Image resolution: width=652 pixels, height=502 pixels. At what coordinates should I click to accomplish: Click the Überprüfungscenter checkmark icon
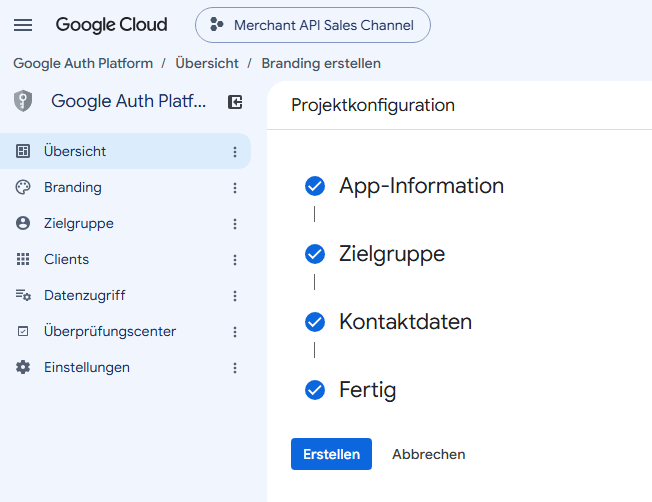[23, 331]
